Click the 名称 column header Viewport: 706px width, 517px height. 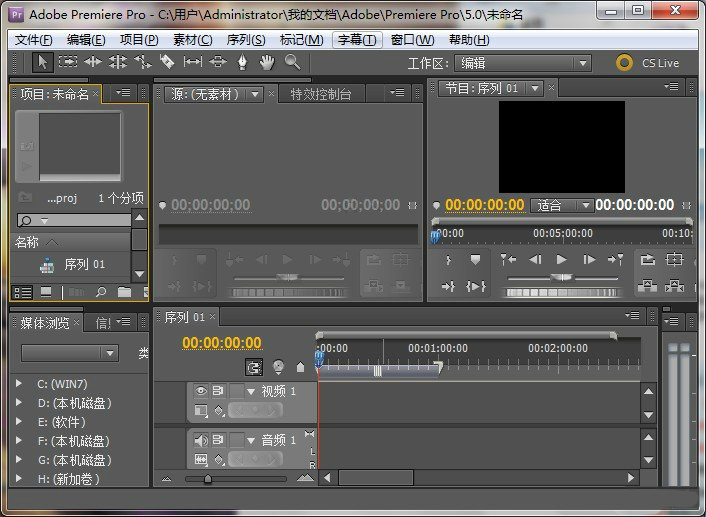pyautogui.click(x=27, y=242)
